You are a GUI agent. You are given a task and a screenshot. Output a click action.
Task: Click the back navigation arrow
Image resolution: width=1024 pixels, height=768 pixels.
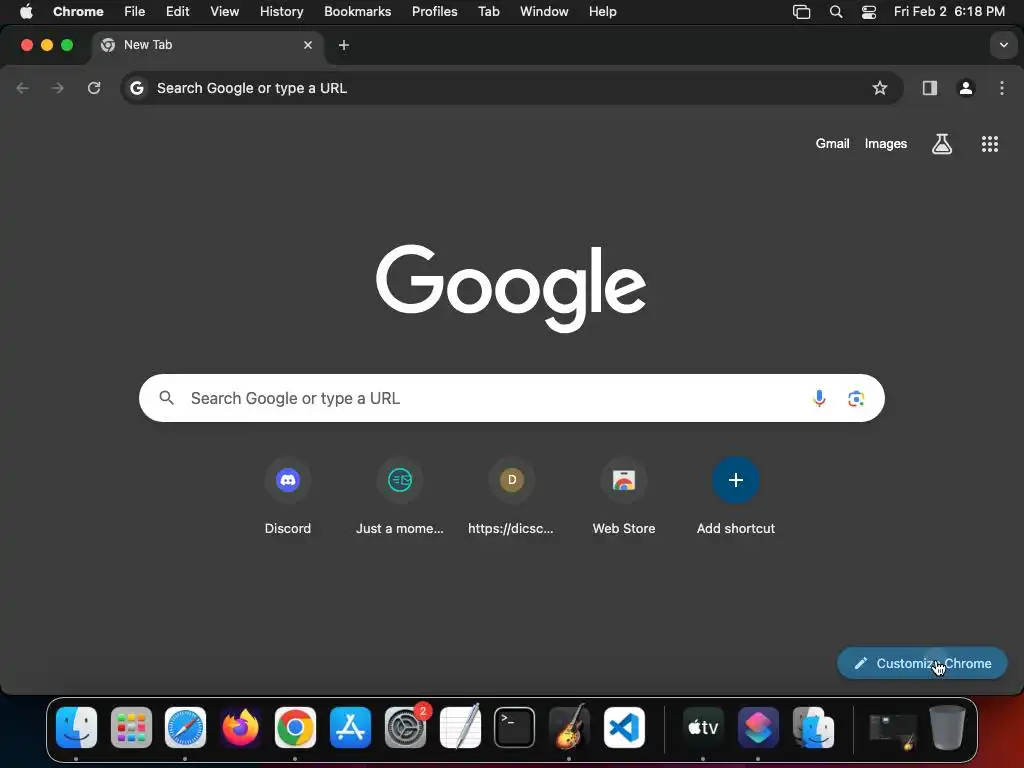click(22, 88)
